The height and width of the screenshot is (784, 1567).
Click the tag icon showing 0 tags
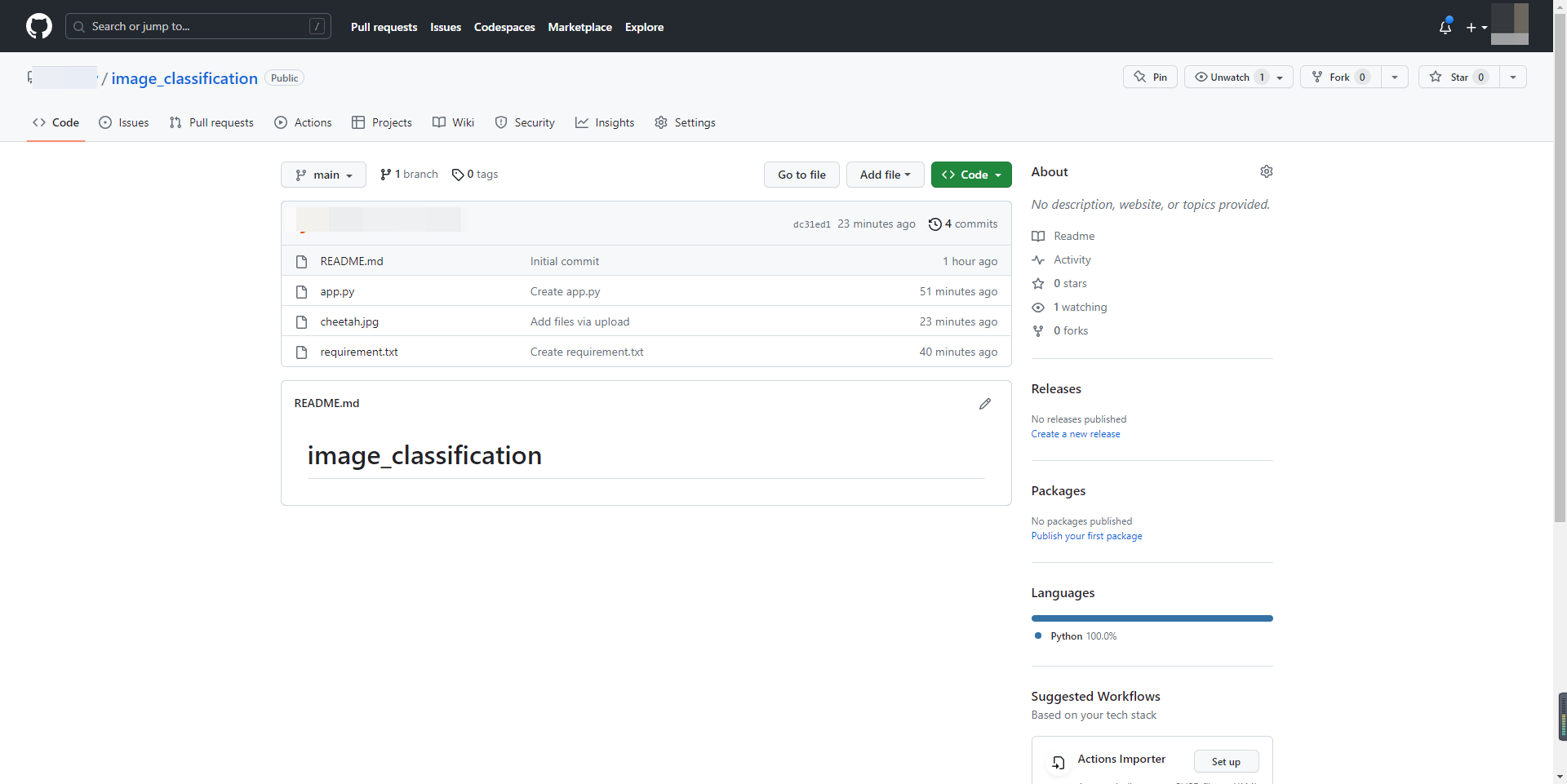(x=458, y=175)
